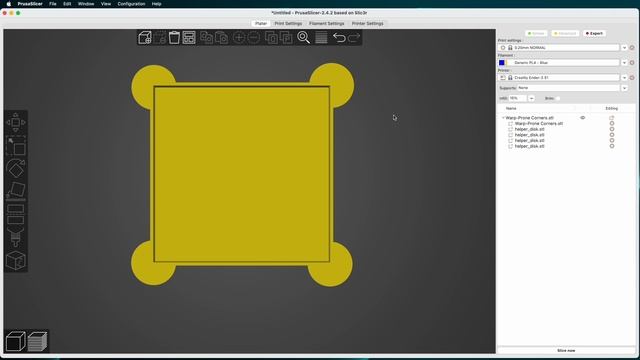Open the Configuration menu
Viewport: 640px width, 360px height.
(x=131, y=4)
